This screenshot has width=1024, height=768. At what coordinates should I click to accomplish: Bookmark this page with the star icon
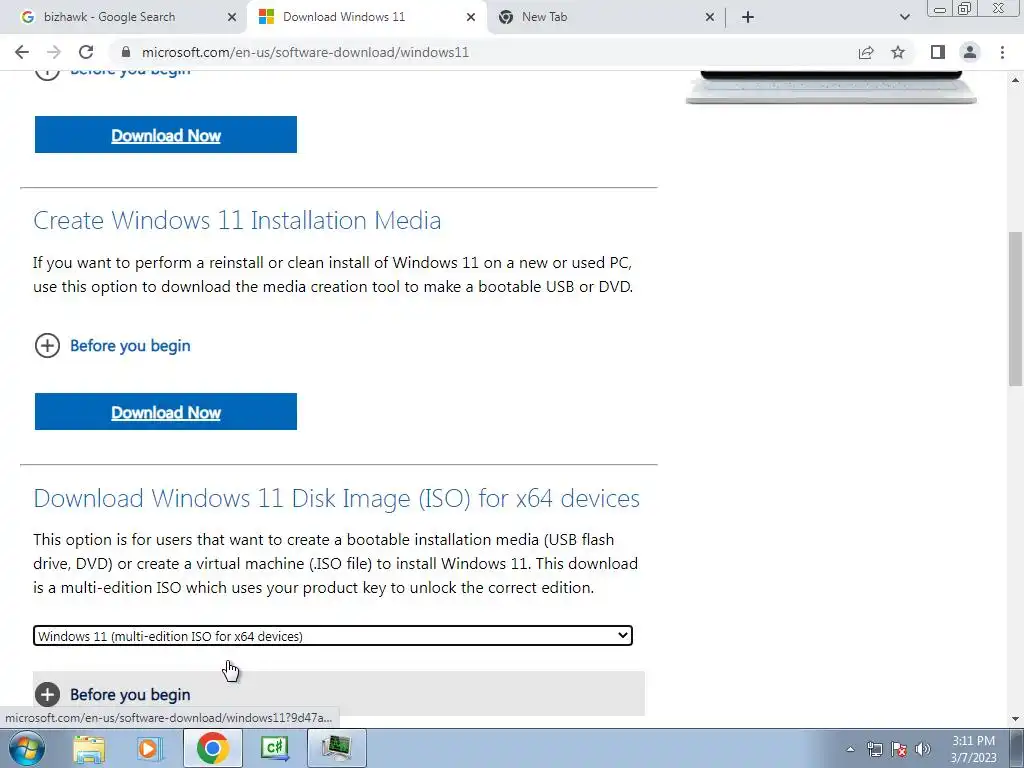898,52
